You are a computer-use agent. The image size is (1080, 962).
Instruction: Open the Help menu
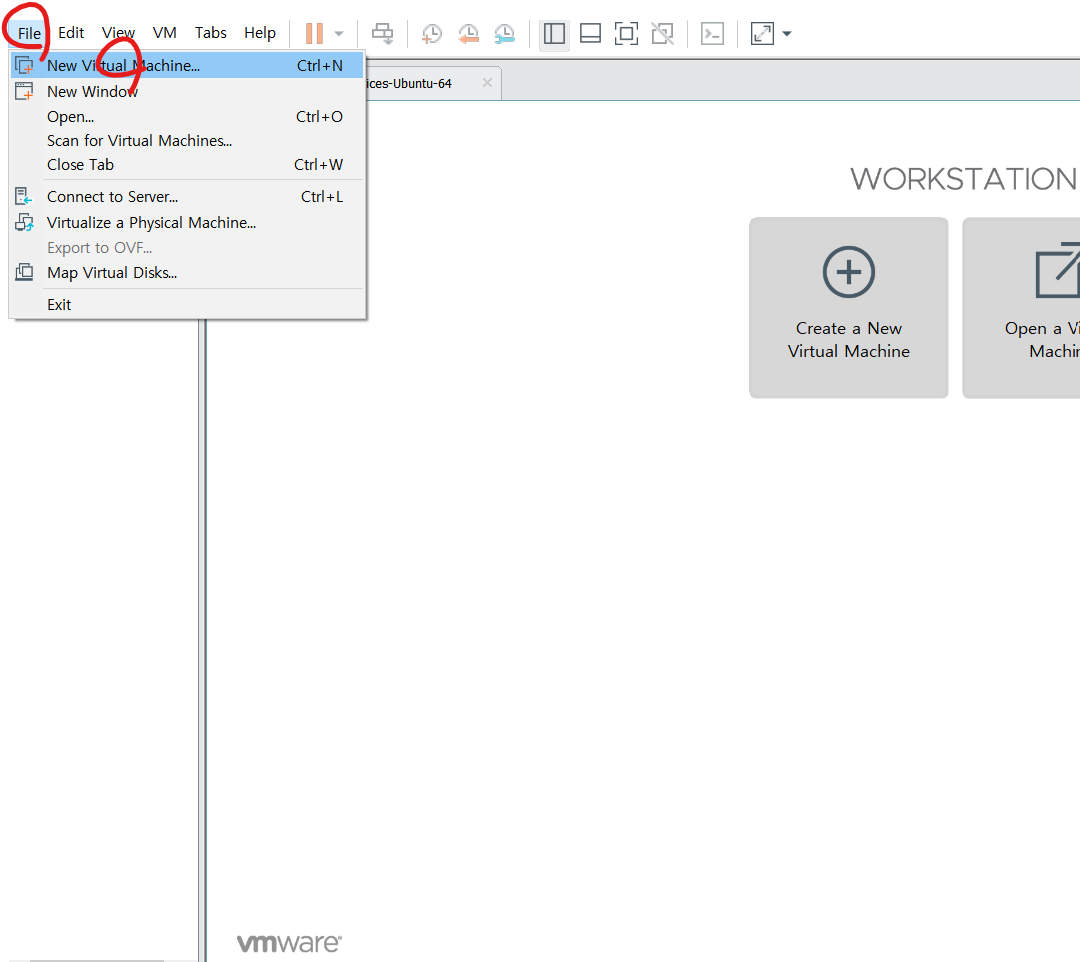pyautogui.click(x=260, y=33)
